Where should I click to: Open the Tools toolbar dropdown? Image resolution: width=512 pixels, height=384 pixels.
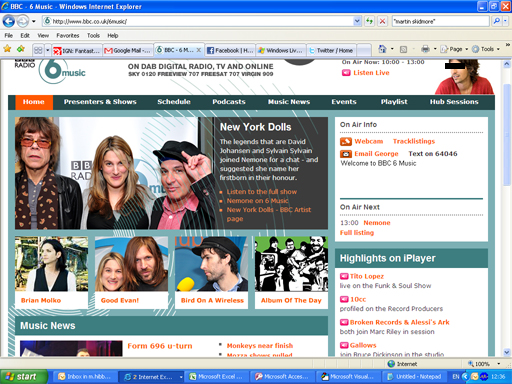tap(486, 49)
